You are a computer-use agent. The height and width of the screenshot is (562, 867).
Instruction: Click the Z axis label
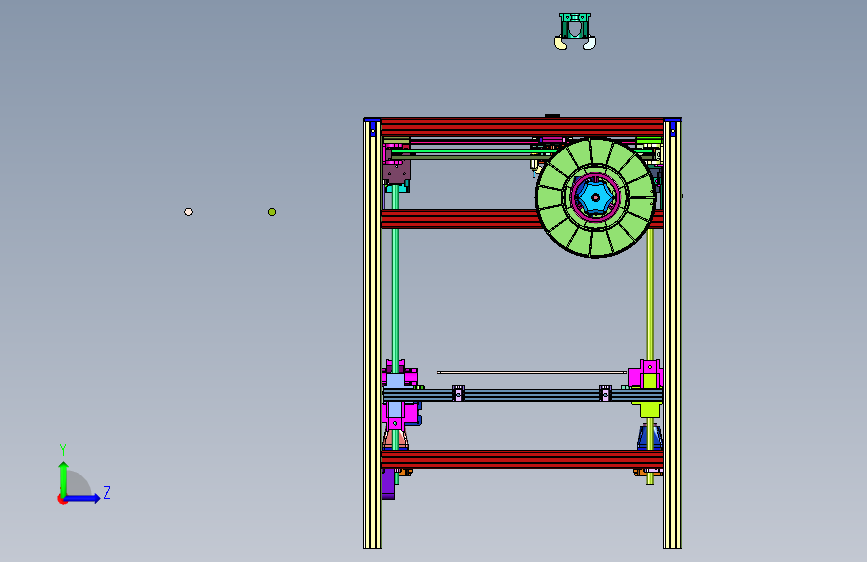(x=107, y=492)
